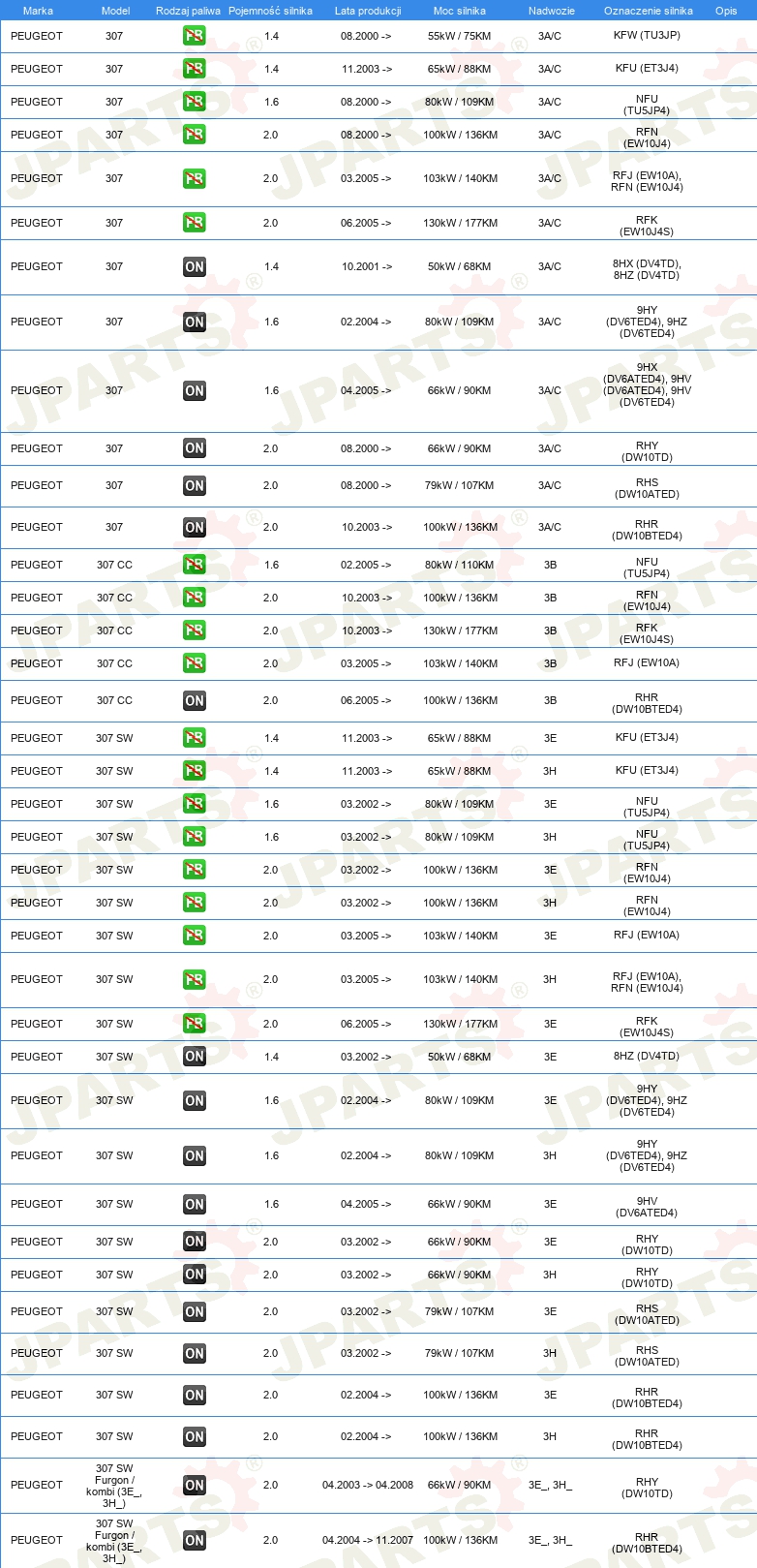Click the engine code 9HX (DV6ATED4), 9HV cell
This screenshot has height=1568, width=757.
point(647,384)
